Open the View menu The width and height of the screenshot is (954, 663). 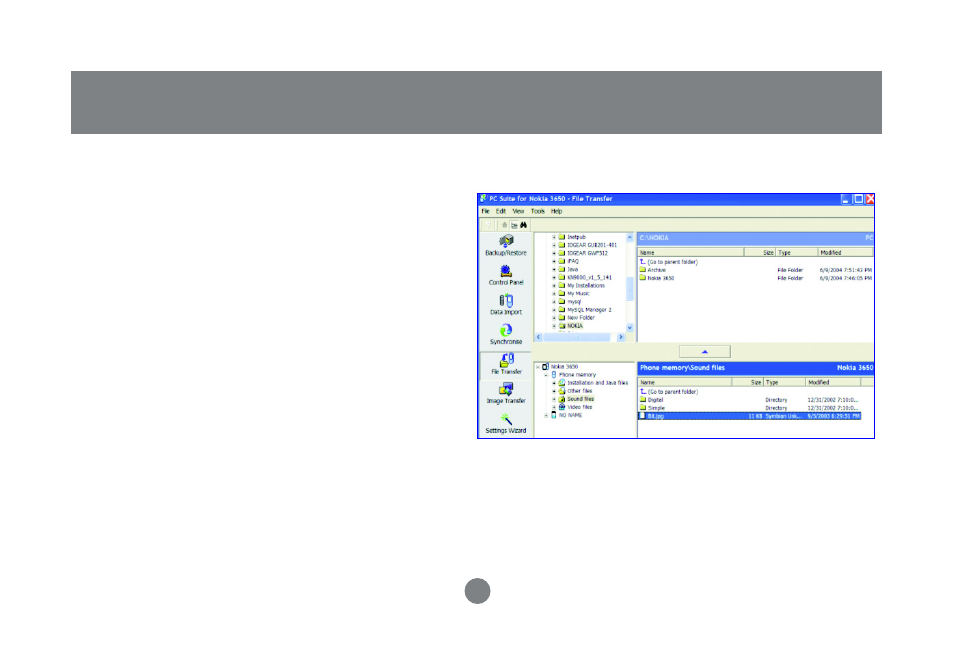tap(518, 212)
